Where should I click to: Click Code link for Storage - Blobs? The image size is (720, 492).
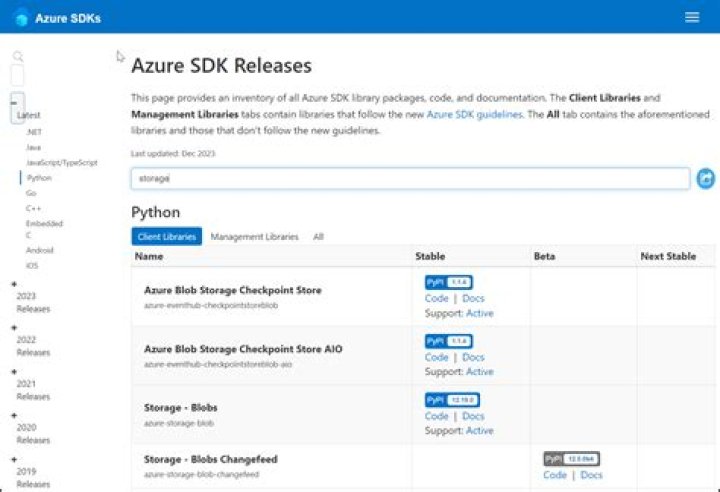click(436, 416)
